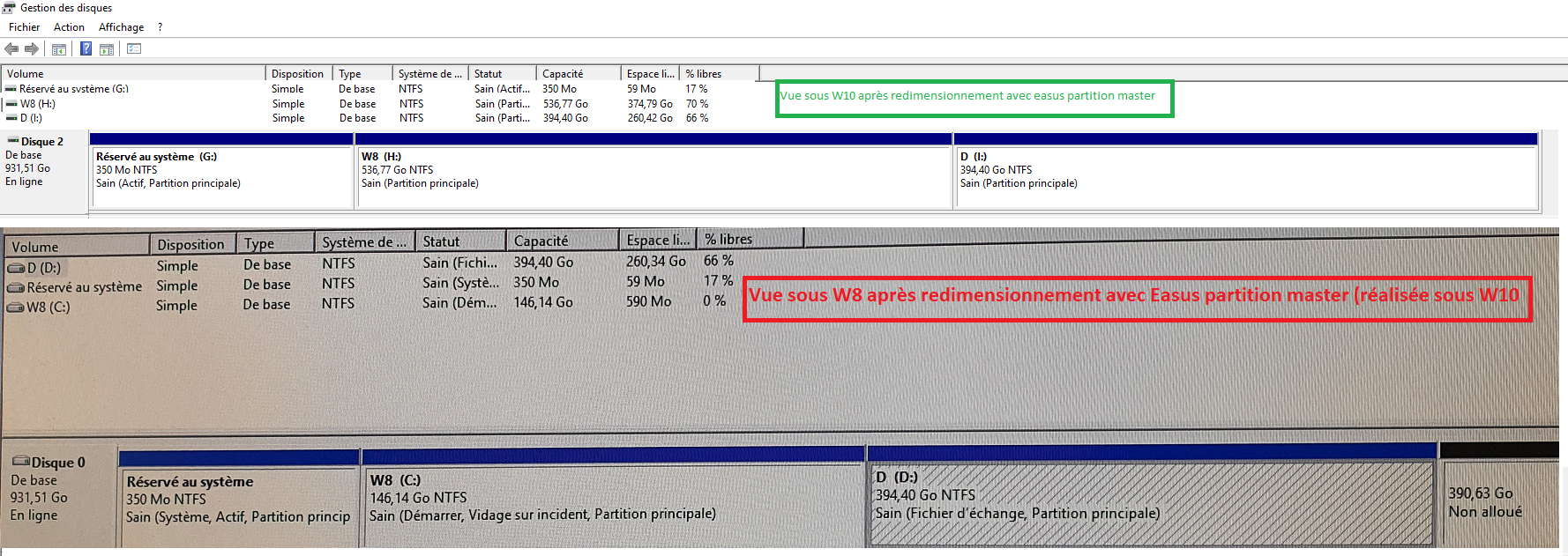
Task: Click the Disque 2 disk icon
Action: [13, 141]
